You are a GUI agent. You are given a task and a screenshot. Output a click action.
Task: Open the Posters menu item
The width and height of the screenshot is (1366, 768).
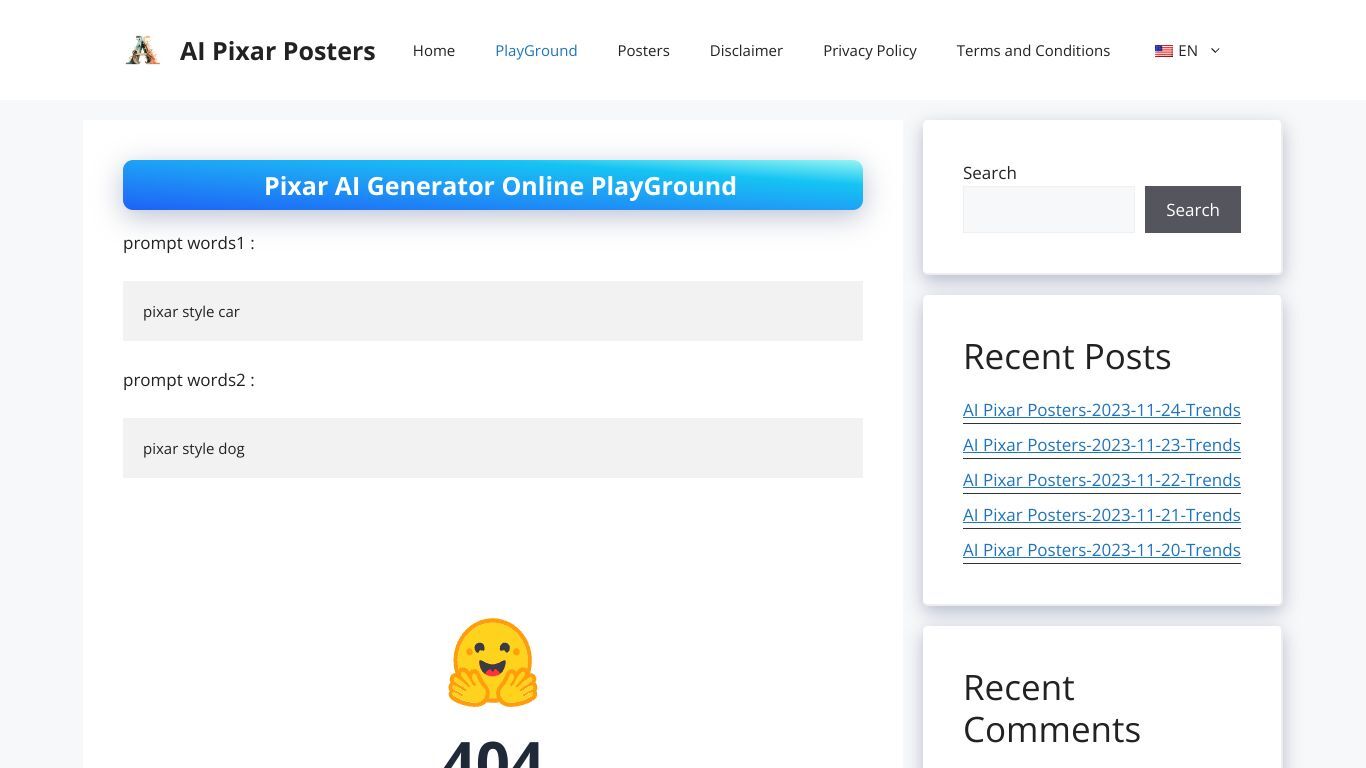pos(643,50)
